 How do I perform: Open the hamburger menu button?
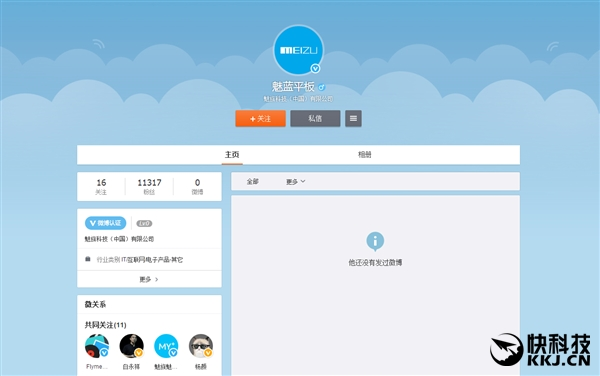pyautogui.click(x=353, y=119)
